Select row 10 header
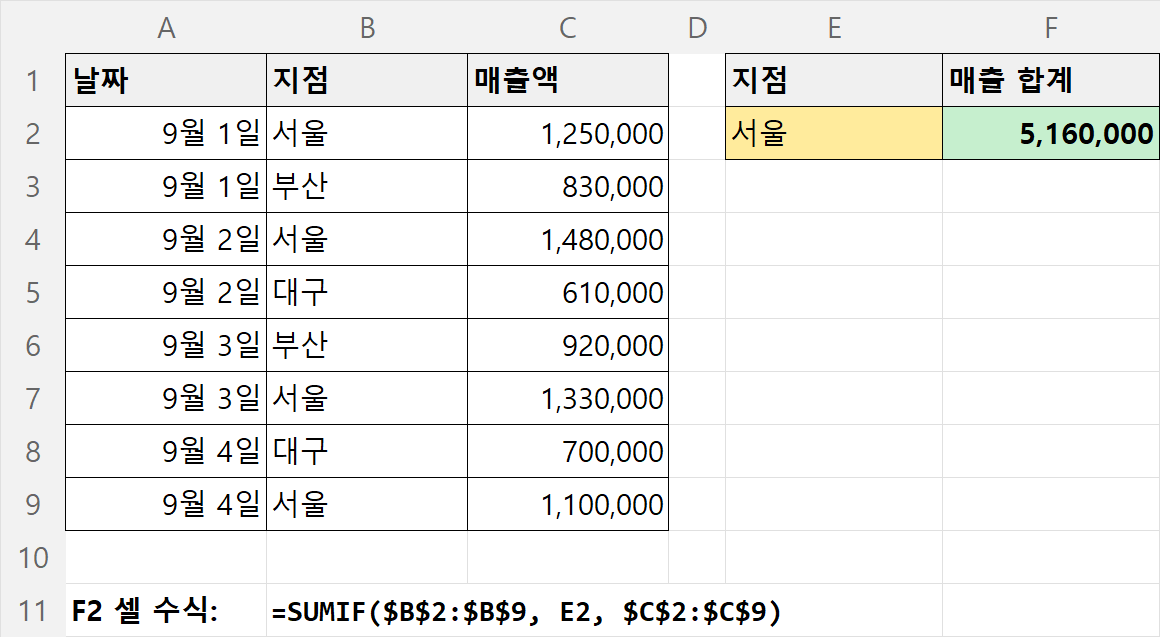 pyautogui.click(x=33, y=557)
